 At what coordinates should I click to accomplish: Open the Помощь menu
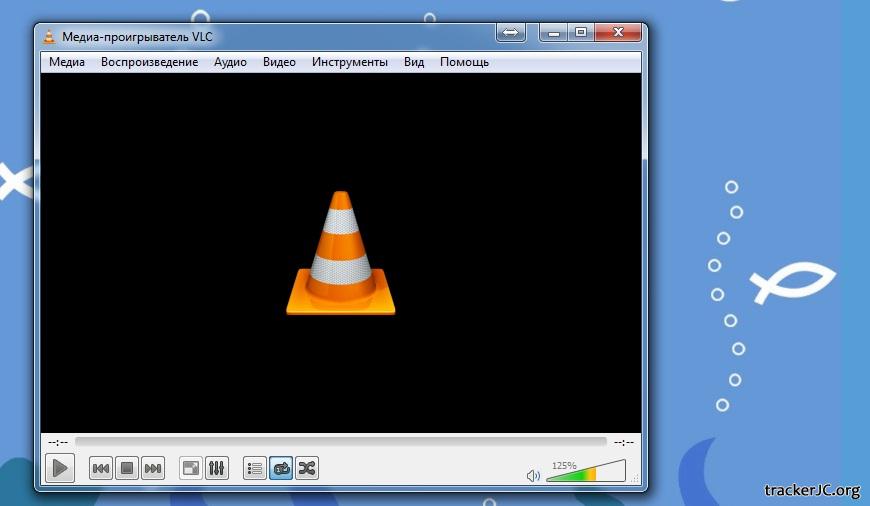click(464, 62)
